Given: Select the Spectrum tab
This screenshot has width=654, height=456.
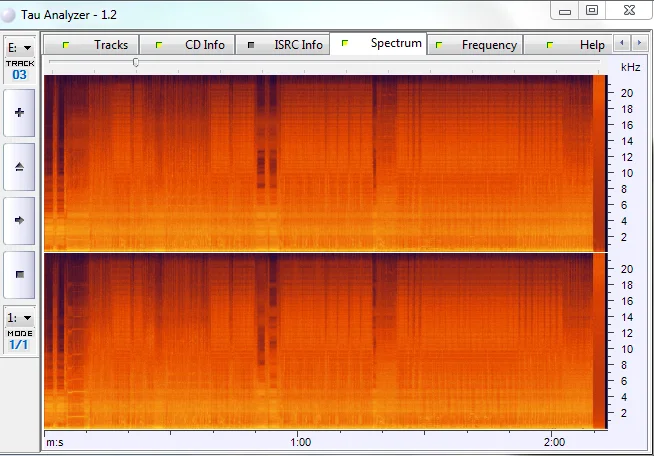Looking at the screenshot, I should [x=378, y=43].
